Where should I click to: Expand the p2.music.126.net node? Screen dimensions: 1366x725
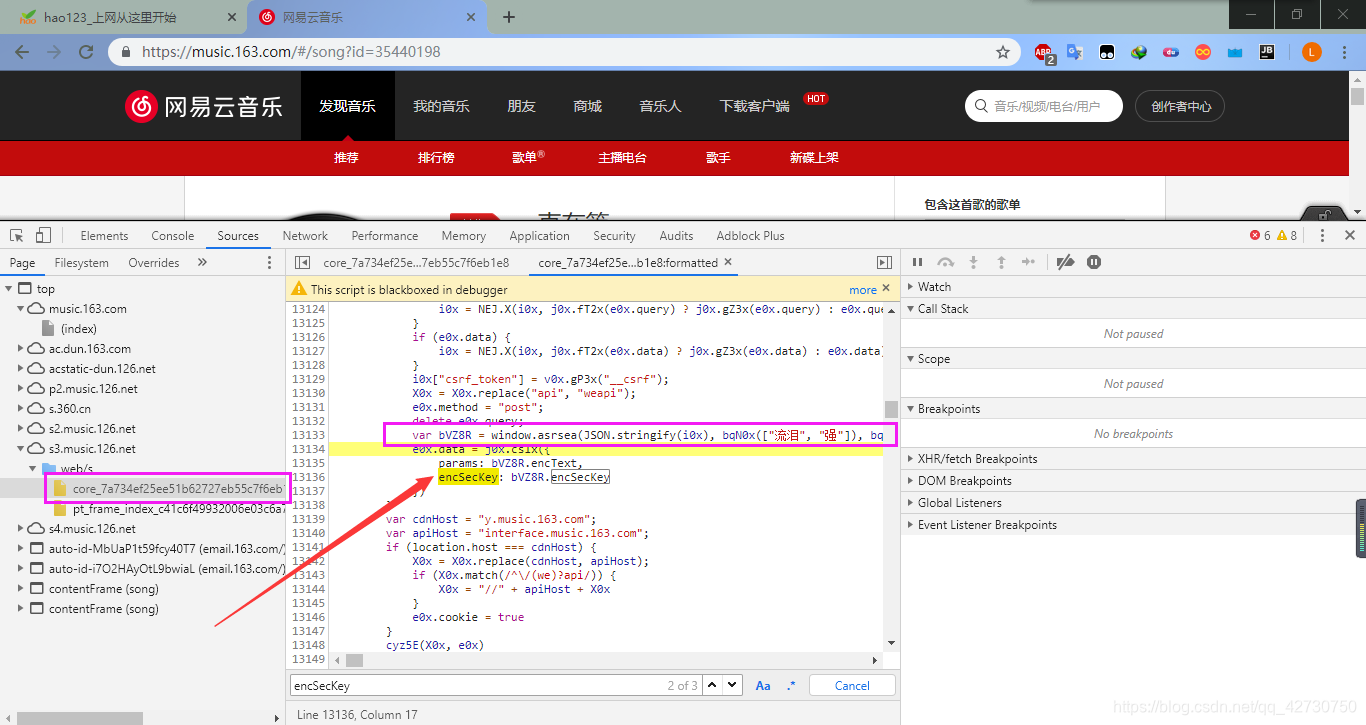(21, 389)
